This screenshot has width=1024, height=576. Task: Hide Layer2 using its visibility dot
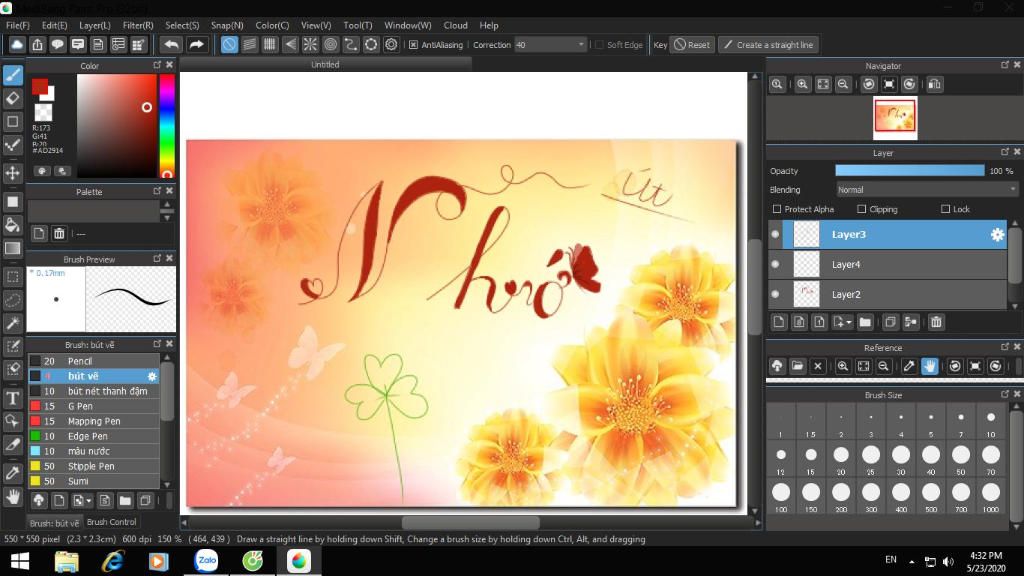tap(775, 295)
